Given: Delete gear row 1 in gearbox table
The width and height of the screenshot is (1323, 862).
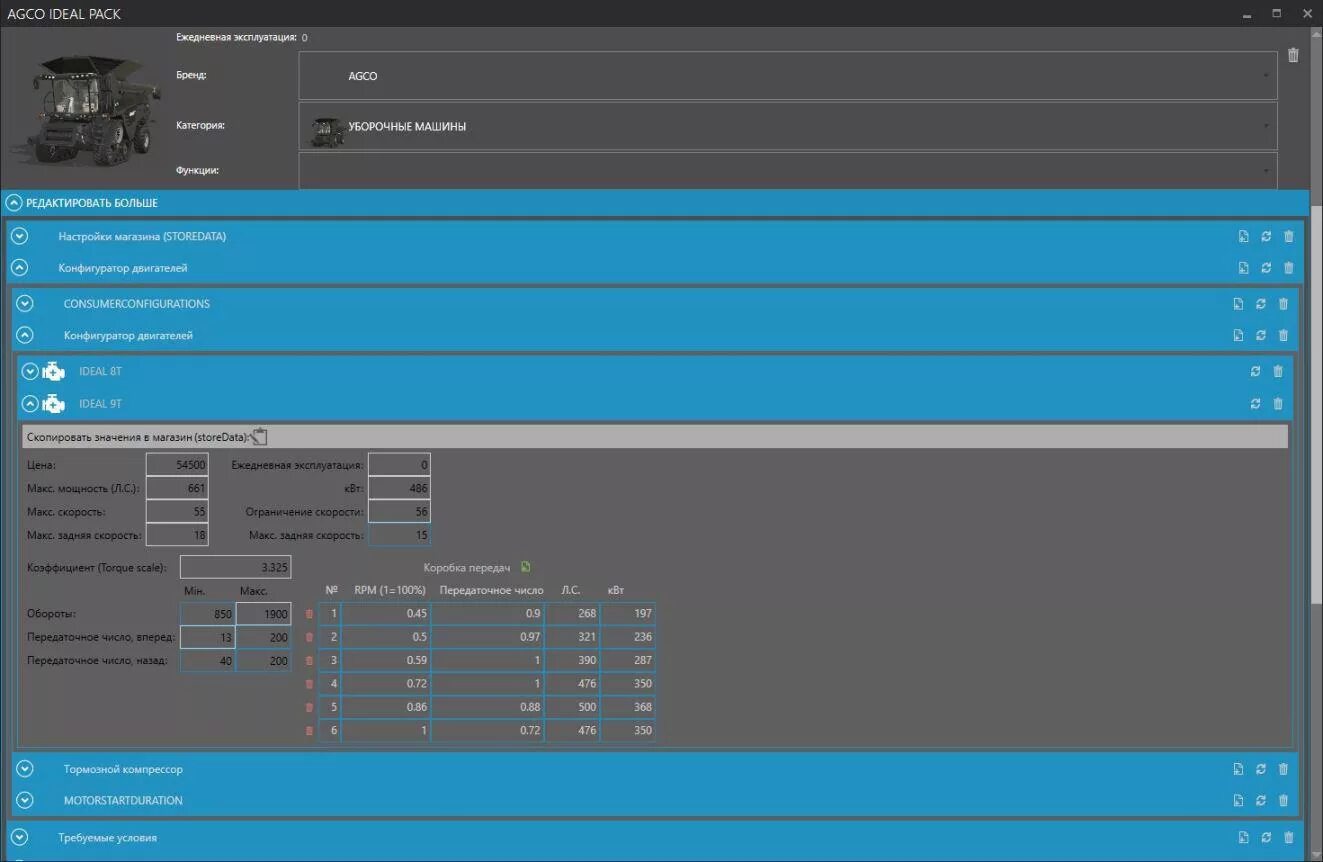Looking at the screenshot, I should 309,614.
